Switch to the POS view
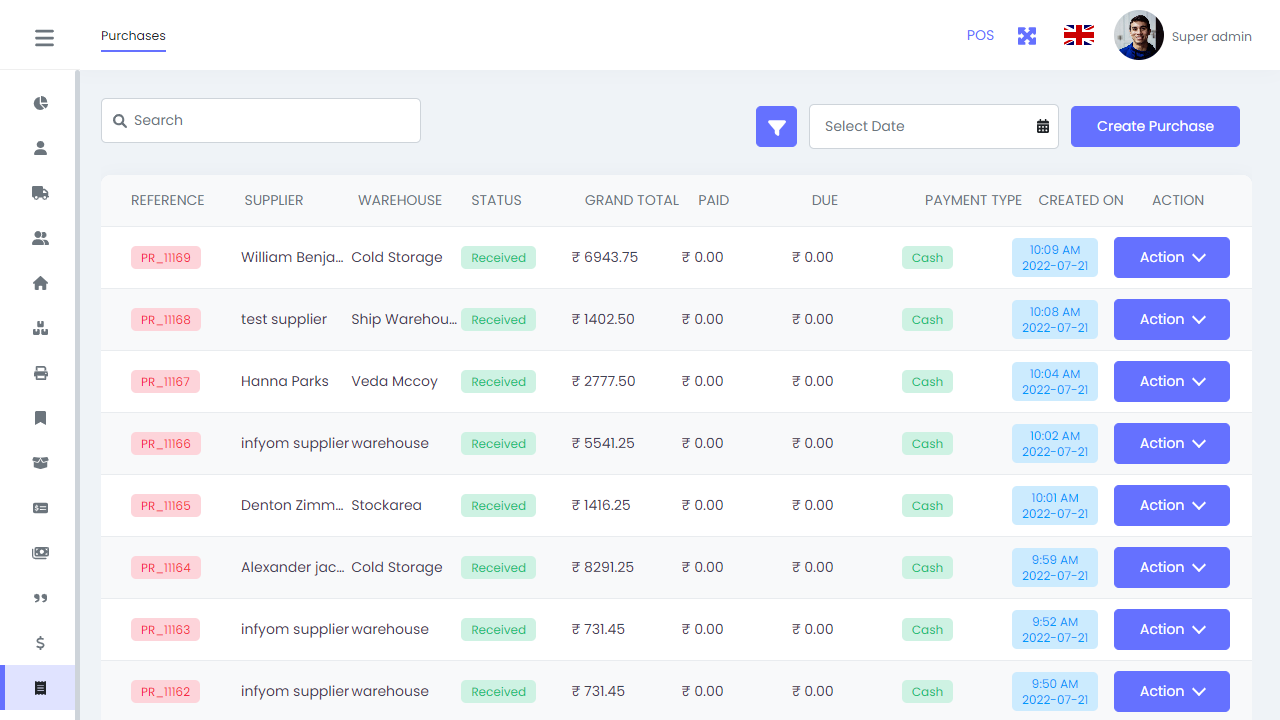1280x720 pixels. [x=980, y=35]
